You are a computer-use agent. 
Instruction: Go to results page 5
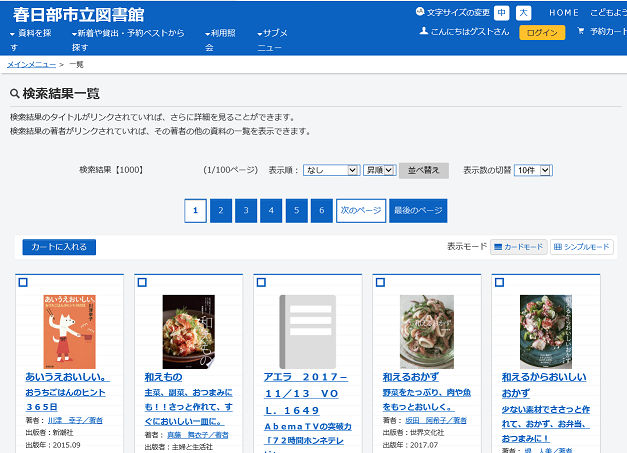pos(297,211)
